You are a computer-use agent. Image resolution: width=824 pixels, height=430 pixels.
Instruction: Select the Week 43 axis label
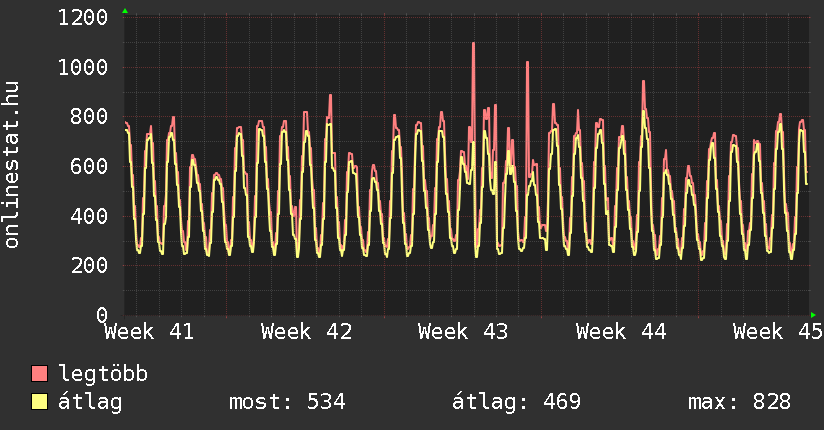tap(464, 332)
